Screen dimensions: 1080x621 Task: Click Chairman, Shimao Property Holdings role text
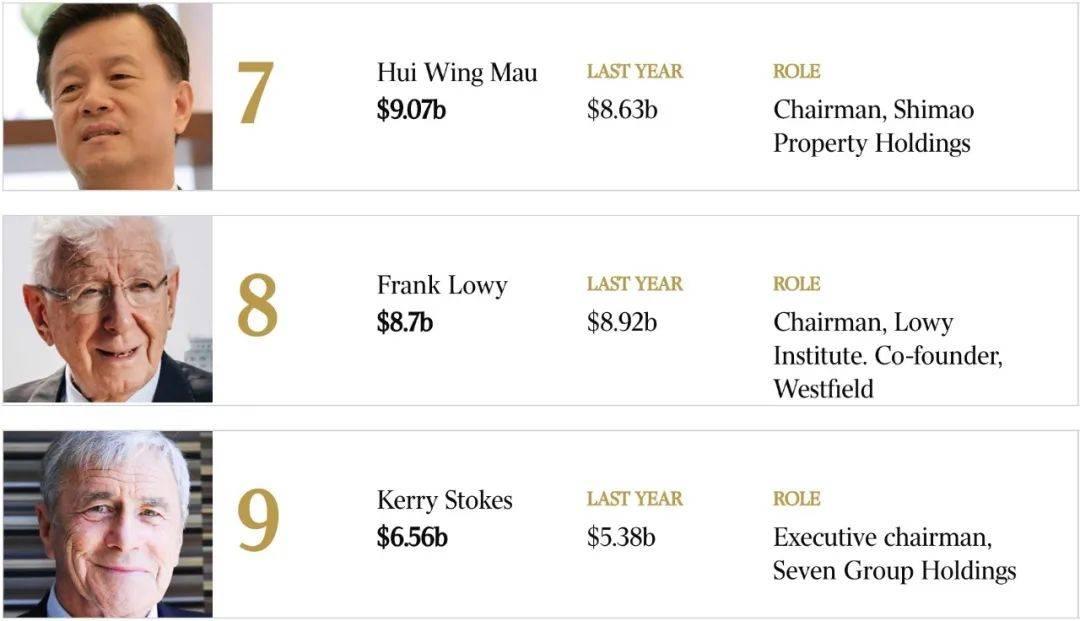[873, 127]
